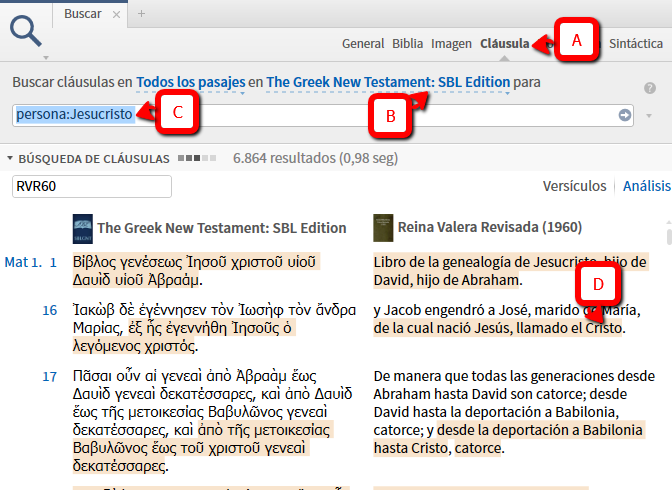Switch to Análisis view
672x490 pixels.
[x=647, y=186]
